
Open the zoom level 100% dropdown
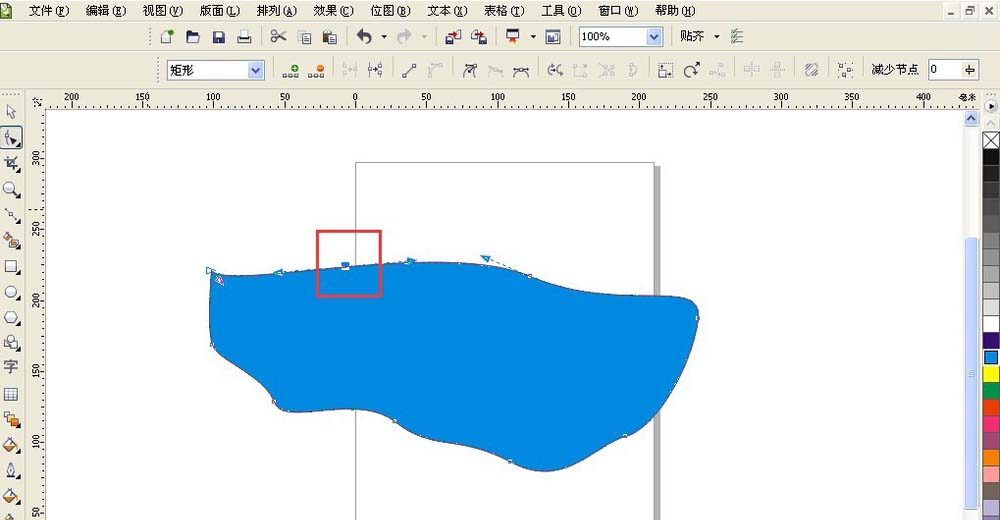[654, 36]
